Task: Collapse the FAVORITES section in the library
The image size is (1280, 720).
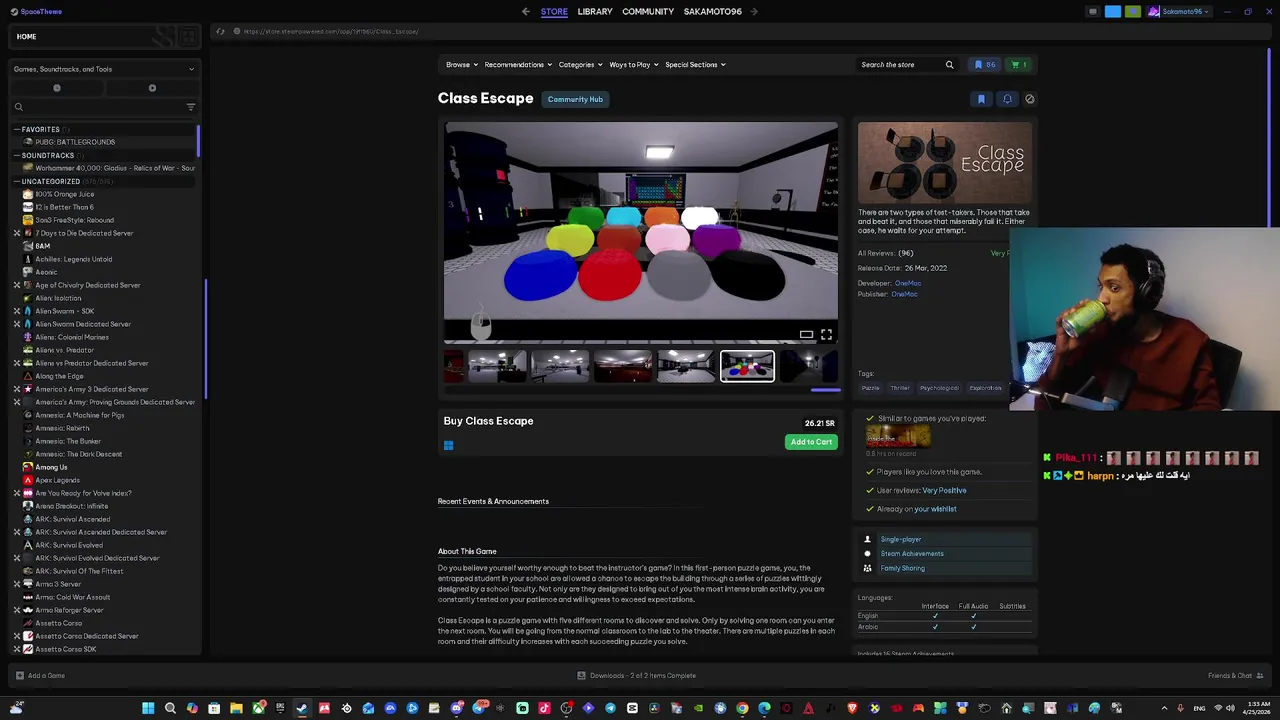Action: [16, 129]
